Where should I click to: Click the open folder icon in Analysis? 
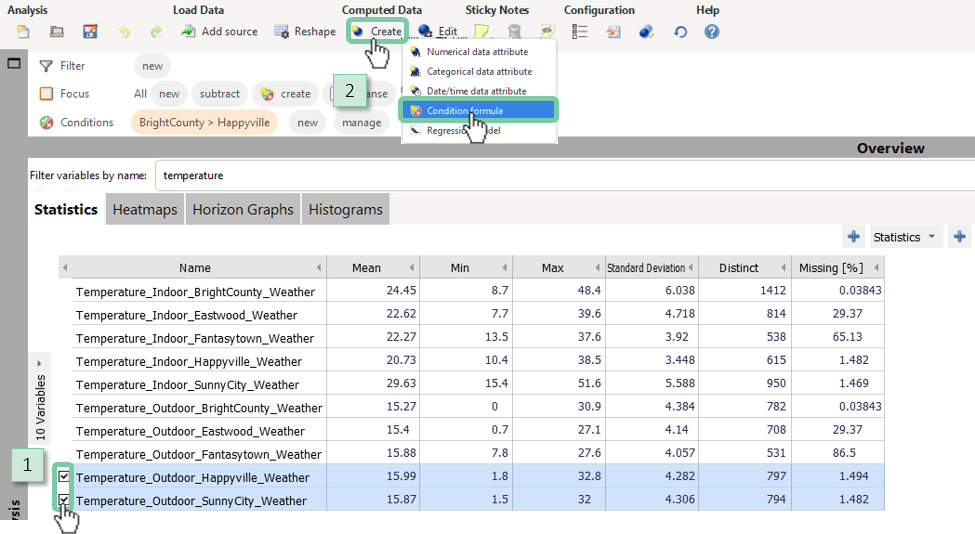[57, 32]
